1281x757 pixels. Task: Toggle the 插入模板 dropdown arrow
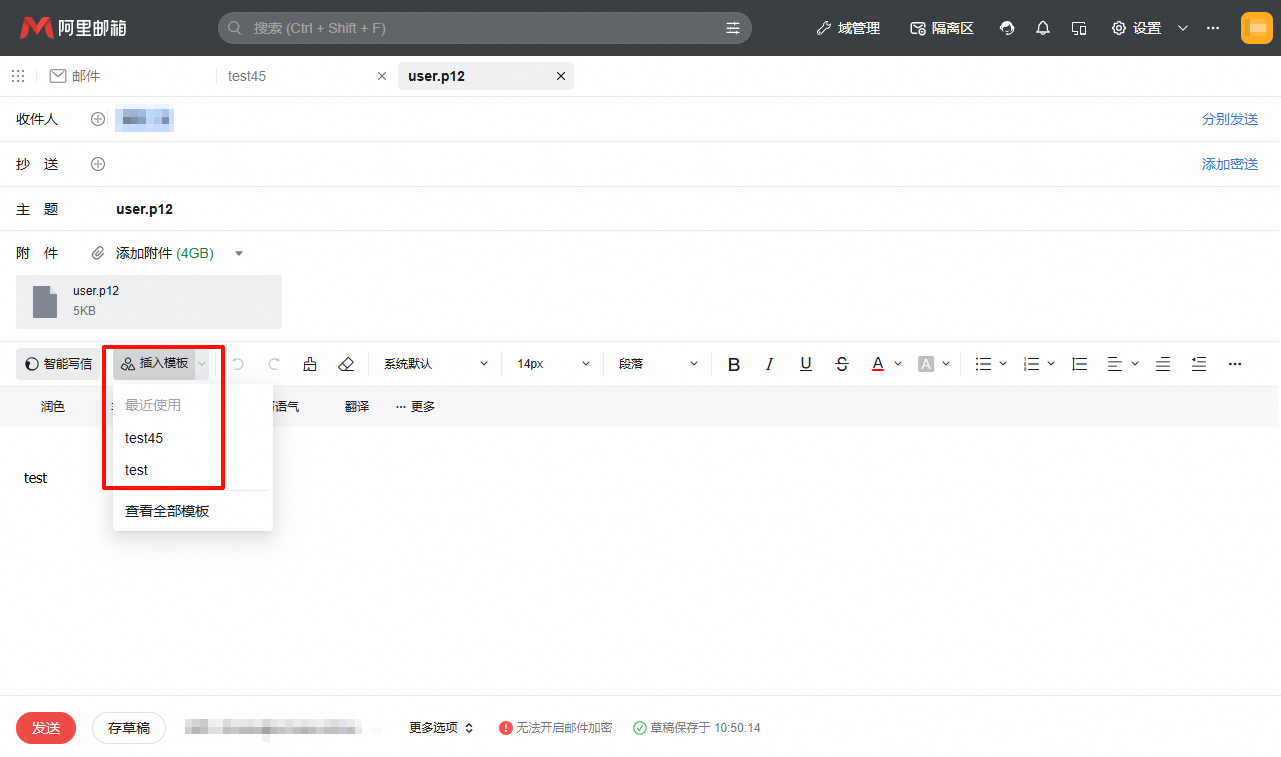tap(202, 364)
